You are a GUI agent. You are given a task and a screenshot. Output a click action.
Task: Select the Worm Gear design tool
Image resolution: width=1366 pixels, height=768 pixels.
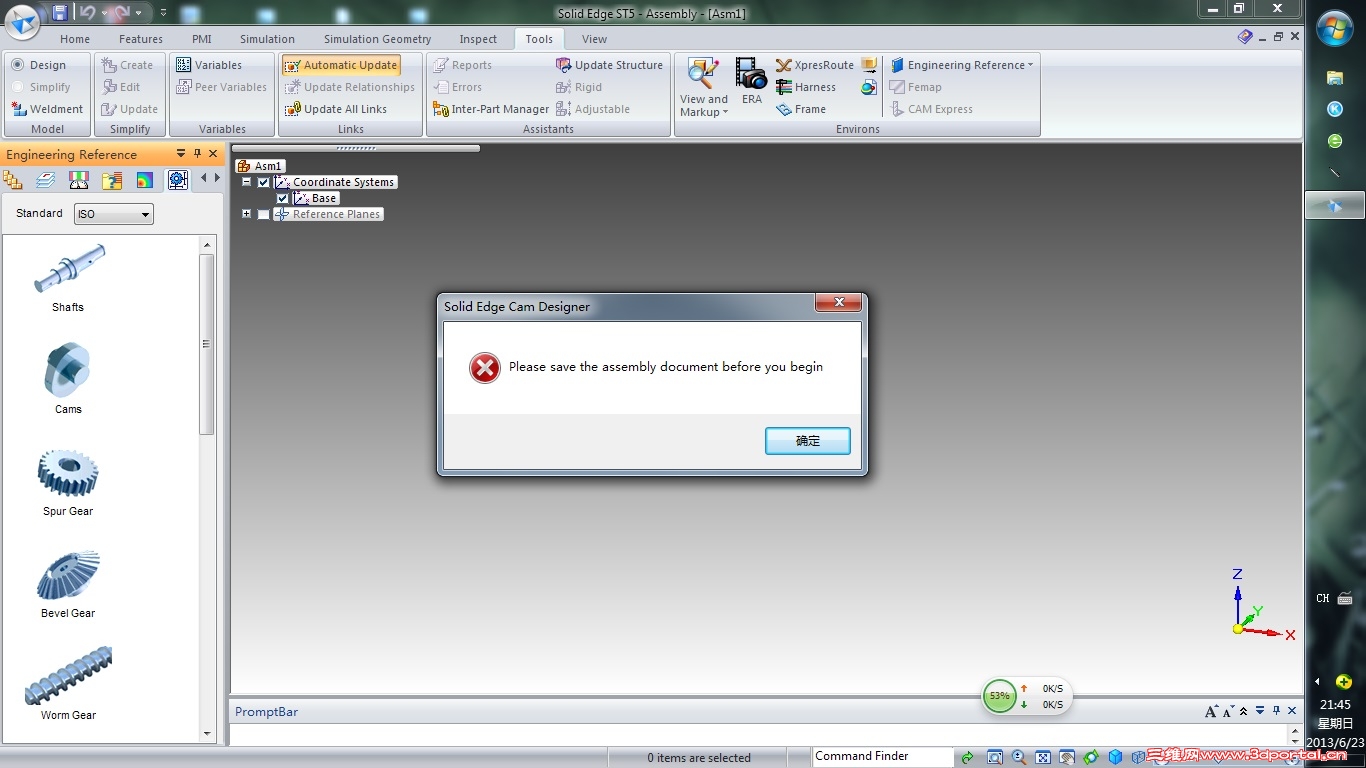tap(68, 684)
